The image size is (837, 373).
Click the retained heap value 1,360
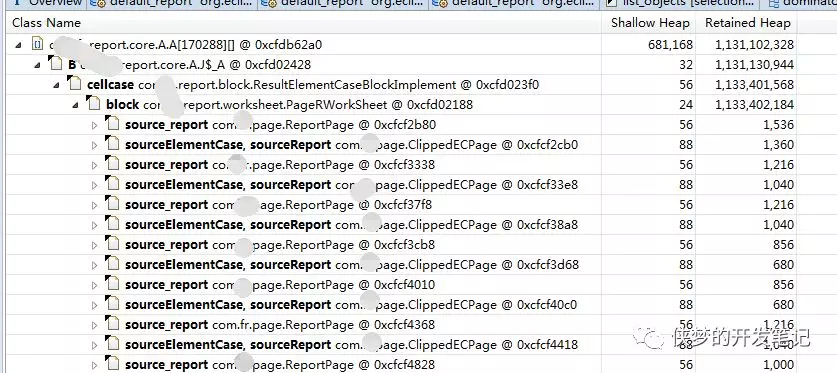[778, 145]
